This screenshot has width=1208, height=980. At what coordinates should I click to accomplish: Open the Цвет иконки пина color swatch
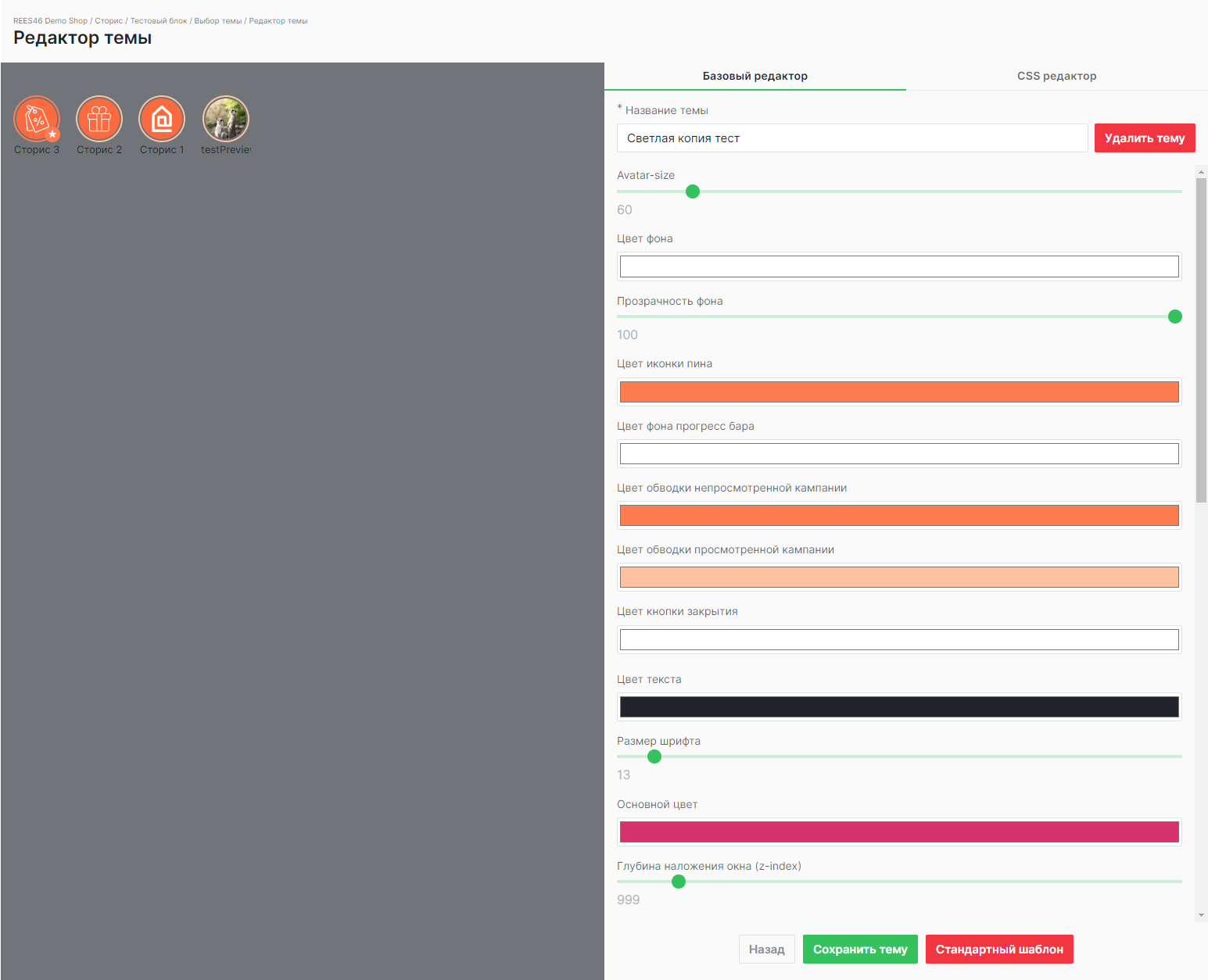pyautogui.click(x=898, y=392)
